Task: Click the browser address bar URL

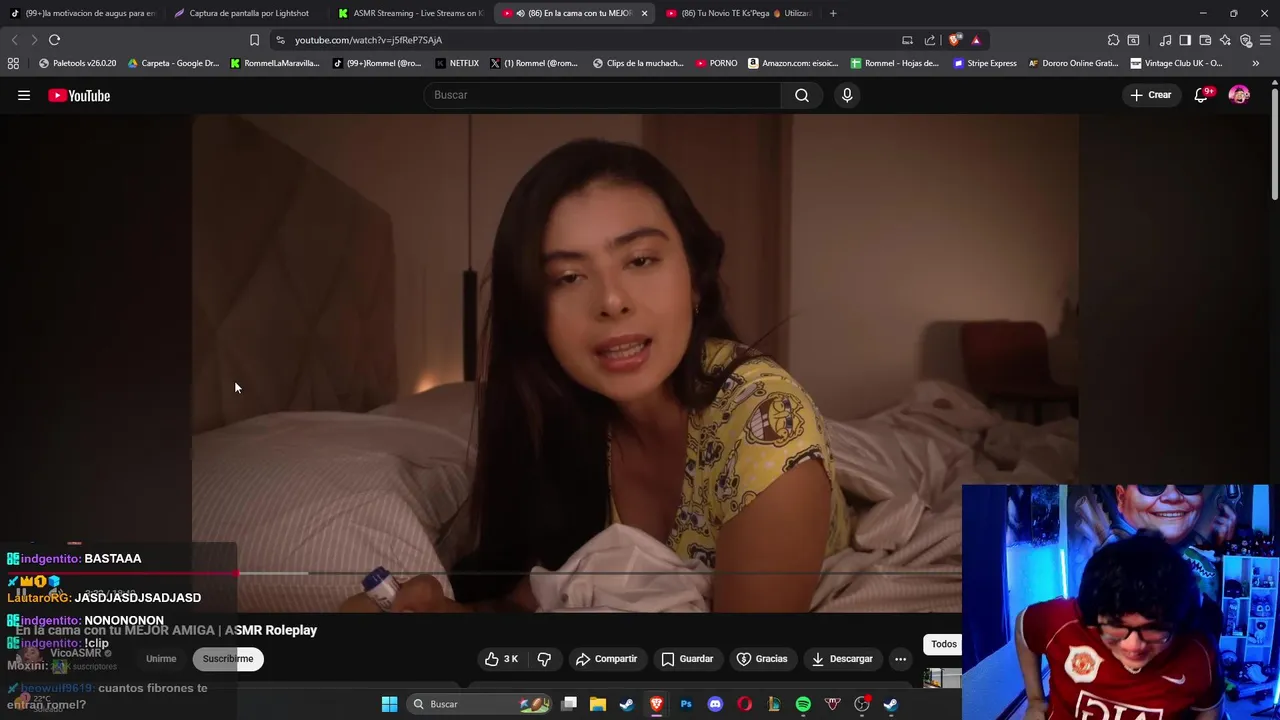Action: tap(368, 40)
